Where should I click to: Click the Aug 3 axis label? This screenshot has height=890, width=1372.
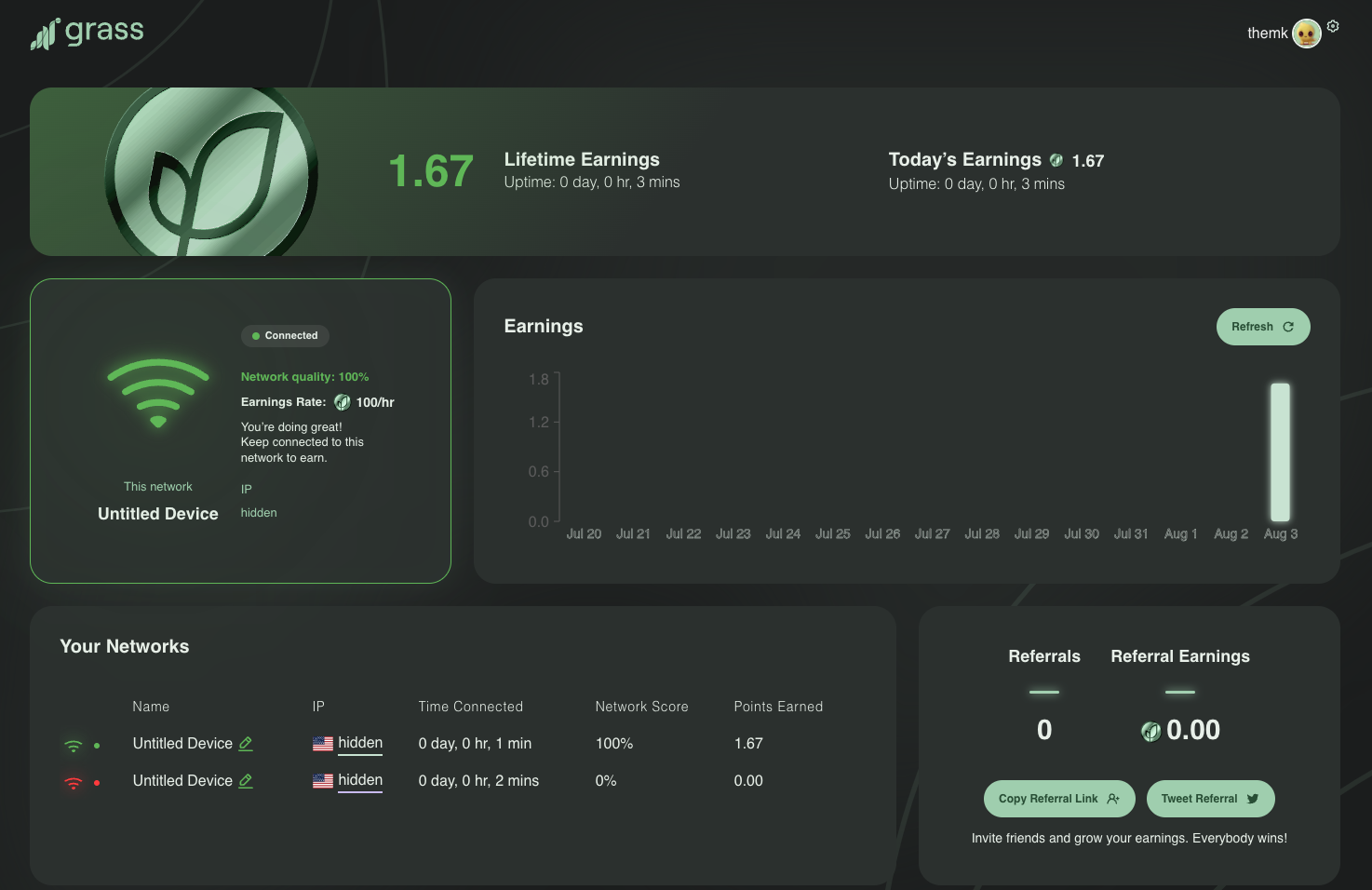click(1281, 534)
